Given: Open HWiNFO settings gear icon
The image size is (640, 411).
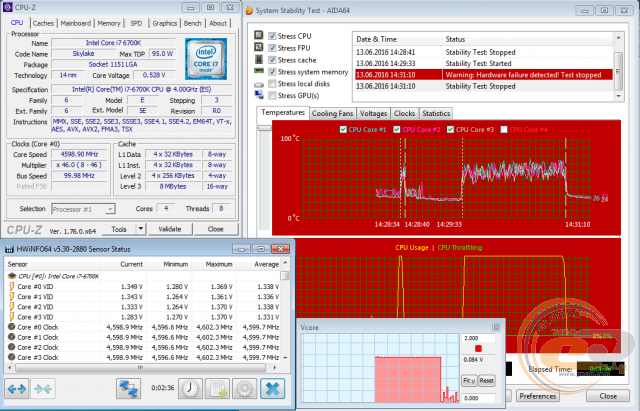Looking at the screenshot, I should (x=244, y=389).
